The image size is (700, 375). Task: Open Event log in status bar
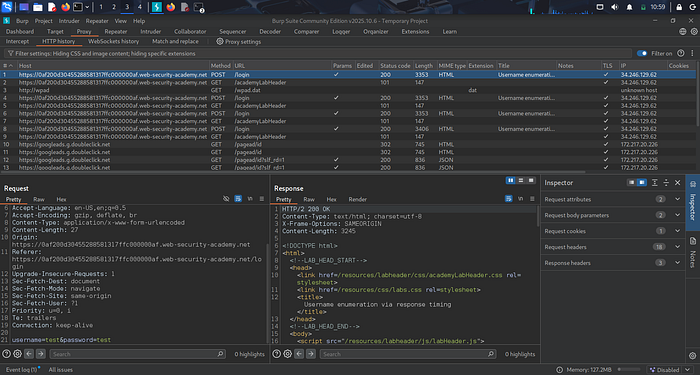click(x=21, y=370)
